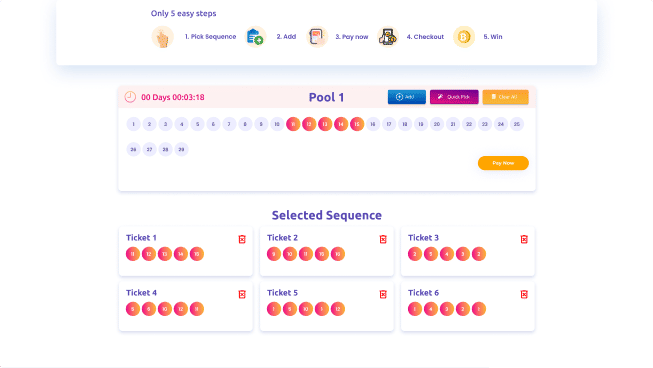Delete Ticket 1 with trash icon
The image size is (653, 368).
click(242, 239)
